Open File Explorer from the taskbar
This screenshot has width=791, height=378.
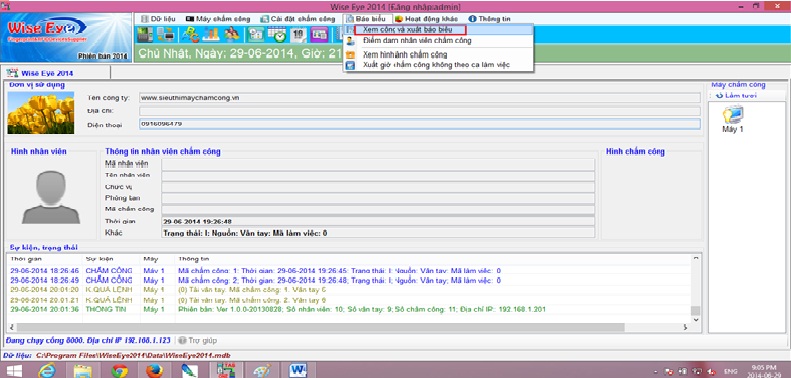pyautogui.click(x=82, y=370)
